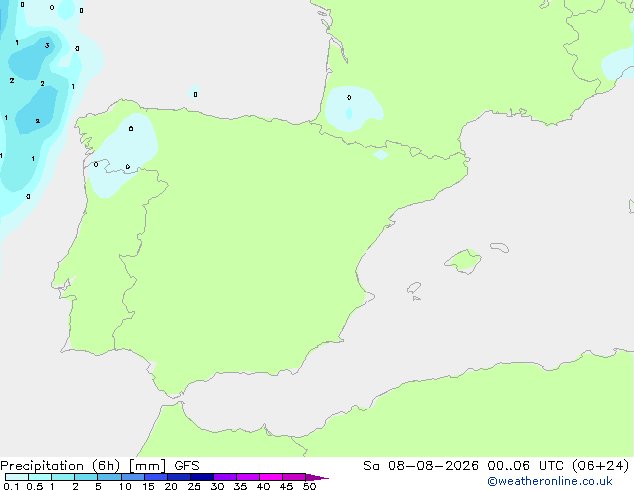Click the legend label '0.1'

(x=11, y=486)
